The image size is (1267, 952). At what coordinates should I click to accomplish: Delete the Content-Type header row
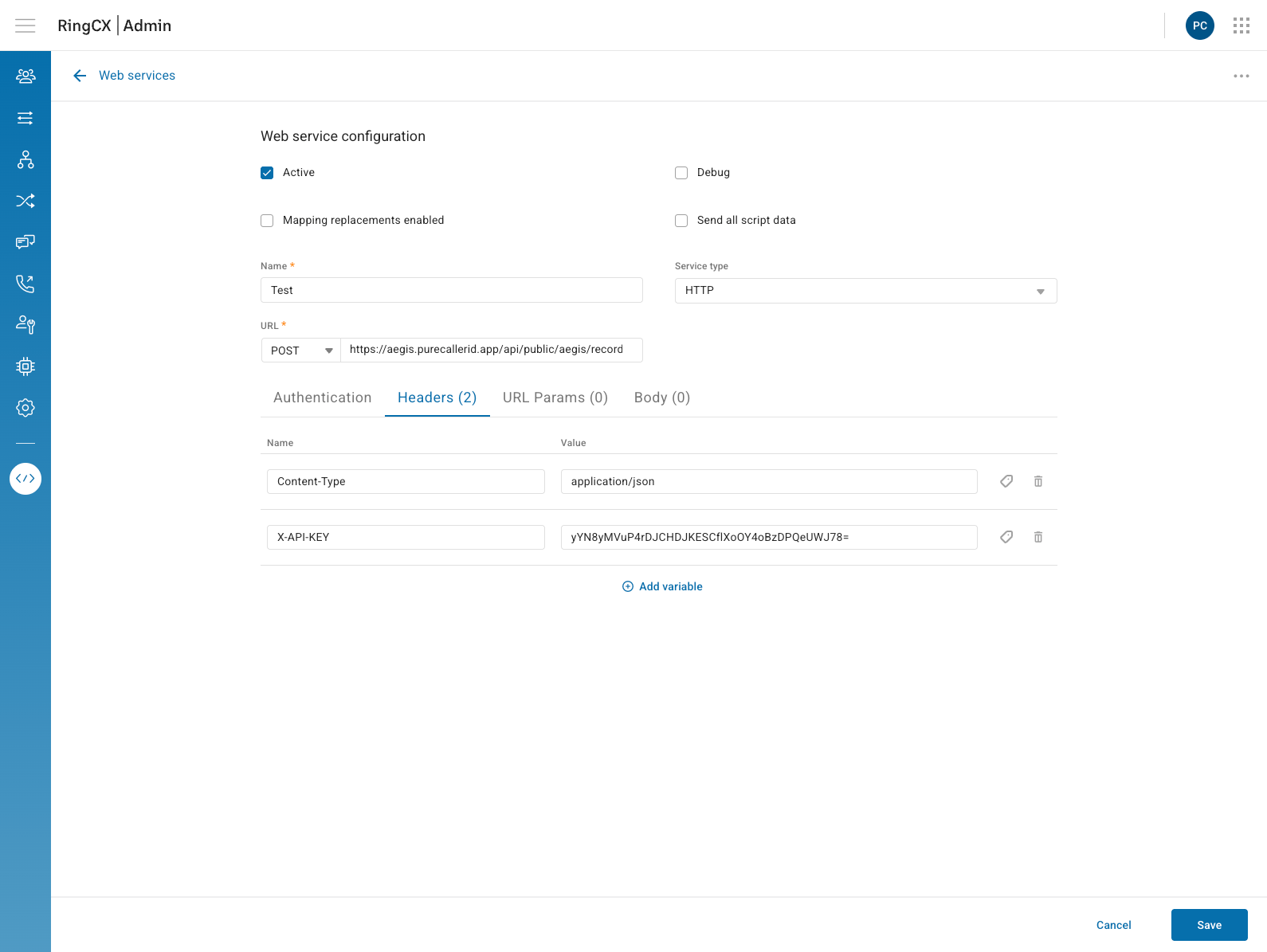pos(1038,481)
